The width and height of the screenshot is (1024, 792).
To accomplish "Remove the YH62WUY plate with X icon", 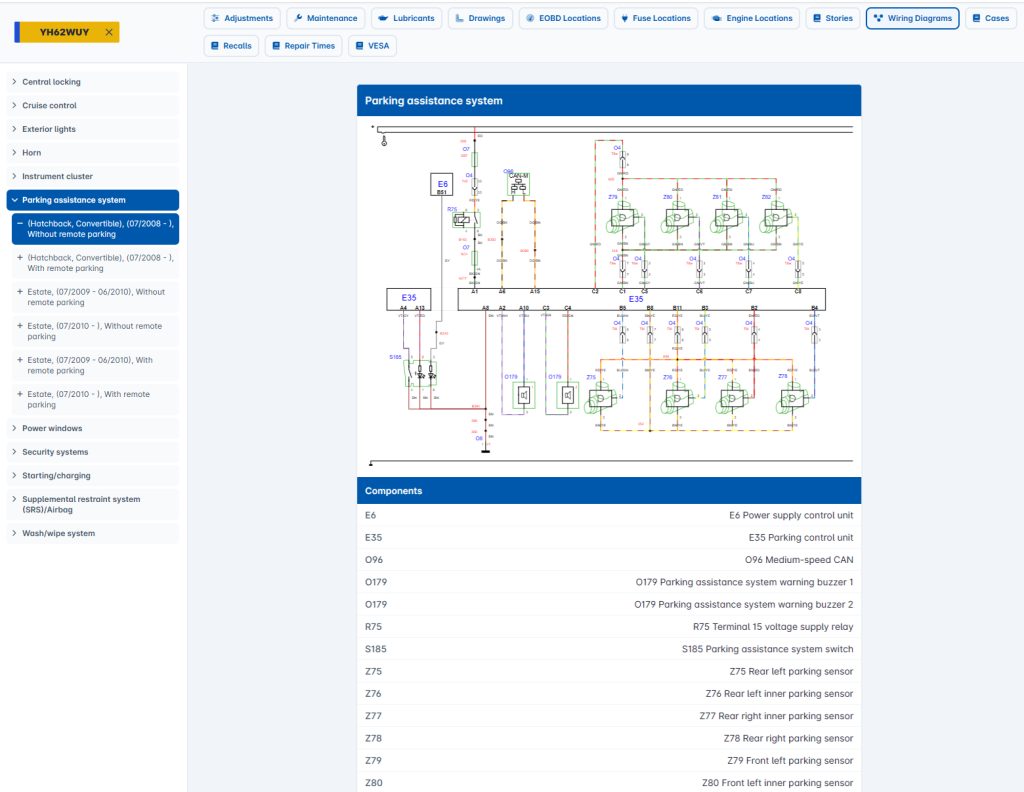I will 109,33.
